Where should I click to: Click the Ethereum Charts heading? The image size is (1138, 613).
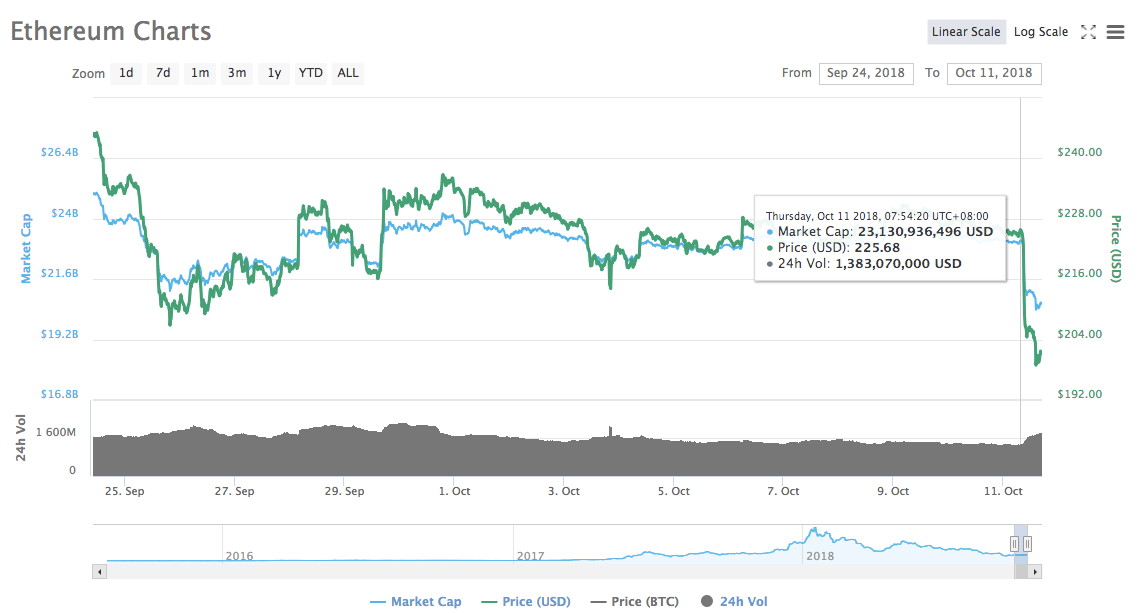tap(111, 31)
